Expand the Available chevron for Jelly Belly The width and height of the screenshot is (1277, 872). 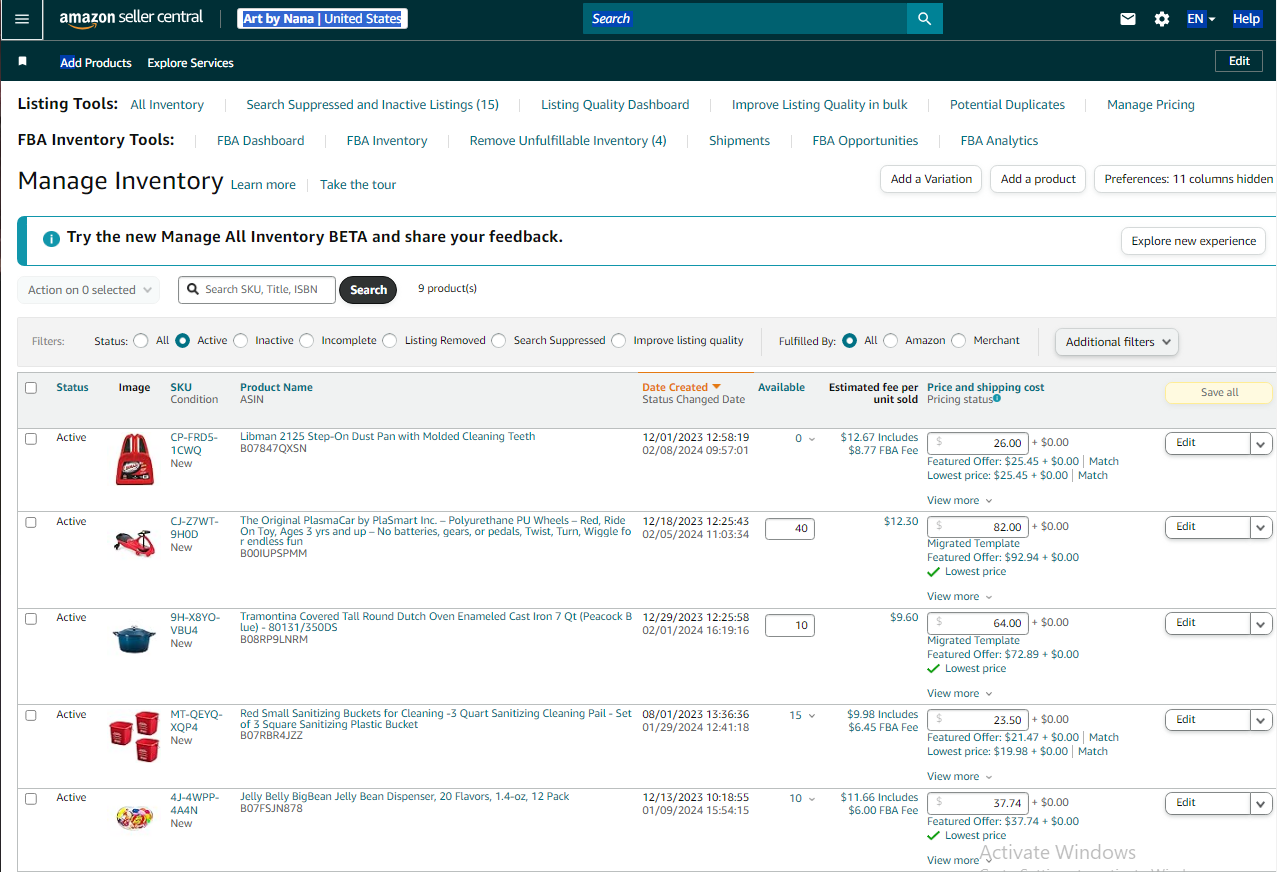click(811, 799)
